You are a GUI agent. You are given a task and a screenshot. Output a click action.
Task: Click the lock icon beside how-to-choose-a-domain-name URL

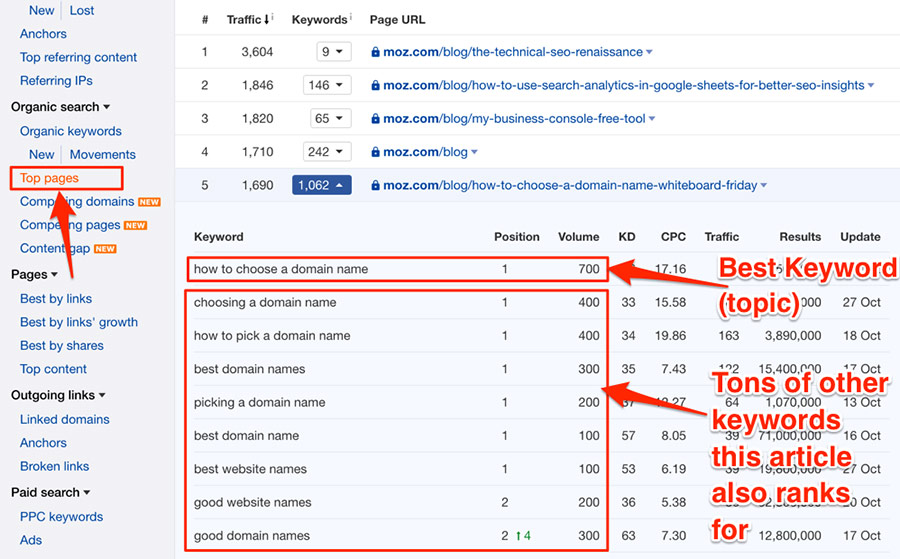click(375, 185)
